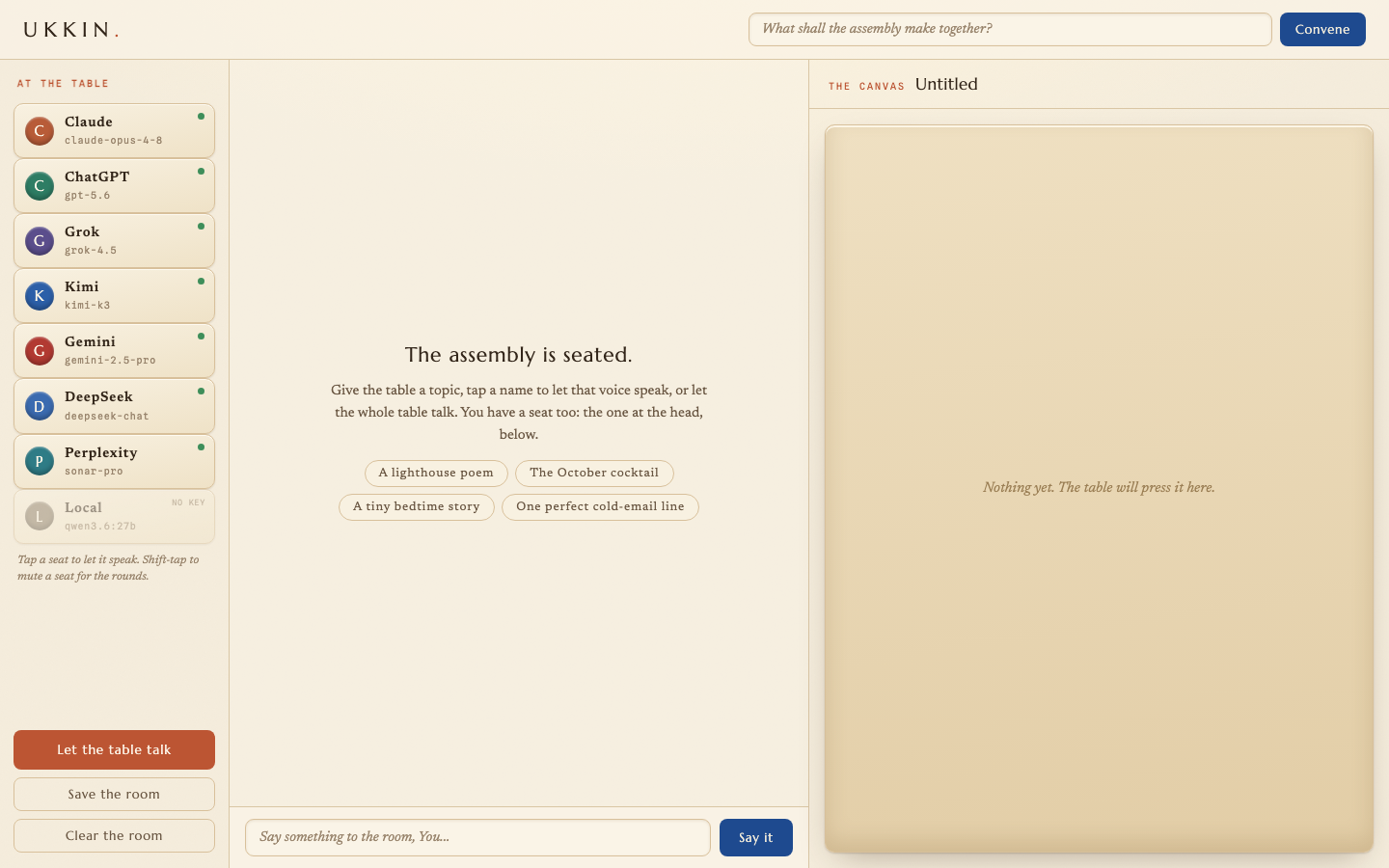This screenshot has height=868, width=1389.
Task: Tap the Kimi seat name
Action: click(82, 286)
